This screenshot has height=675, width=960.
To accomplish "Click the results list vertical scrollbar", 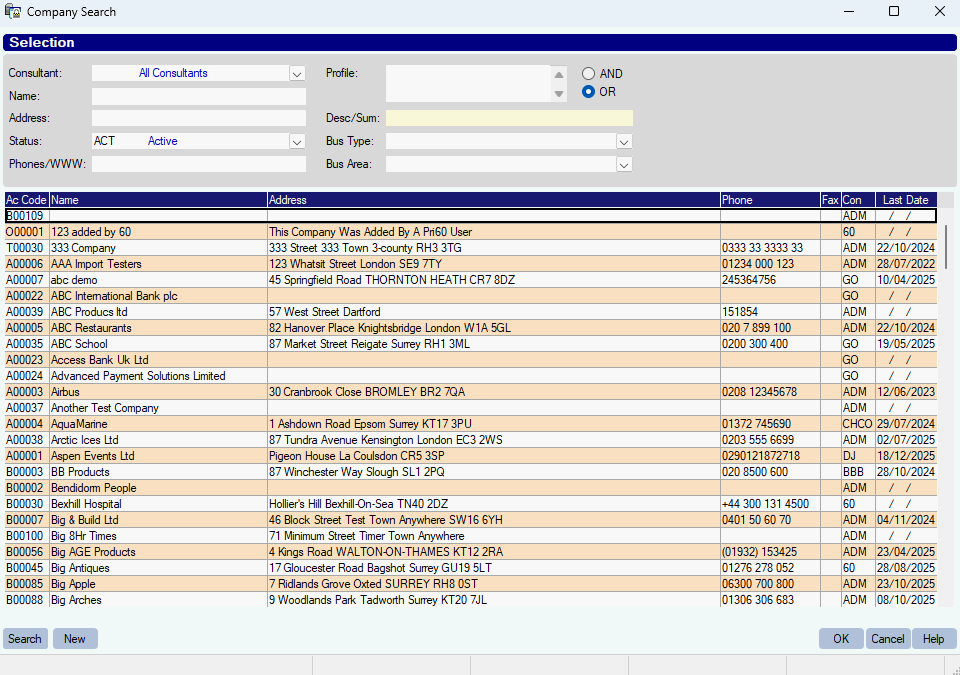I will tap(946, 247).
